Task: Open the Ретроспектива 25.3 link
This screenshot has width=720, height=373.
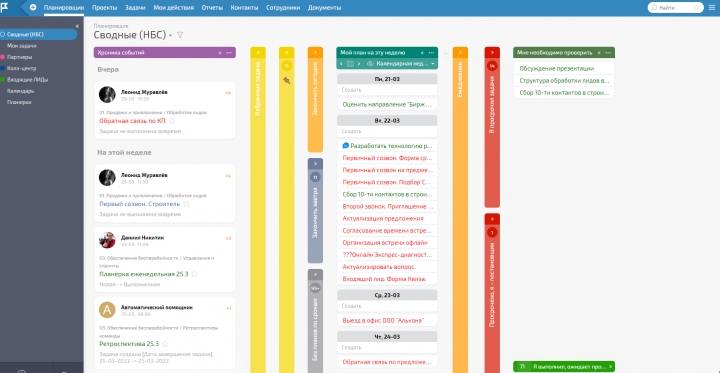Action: 129,344
